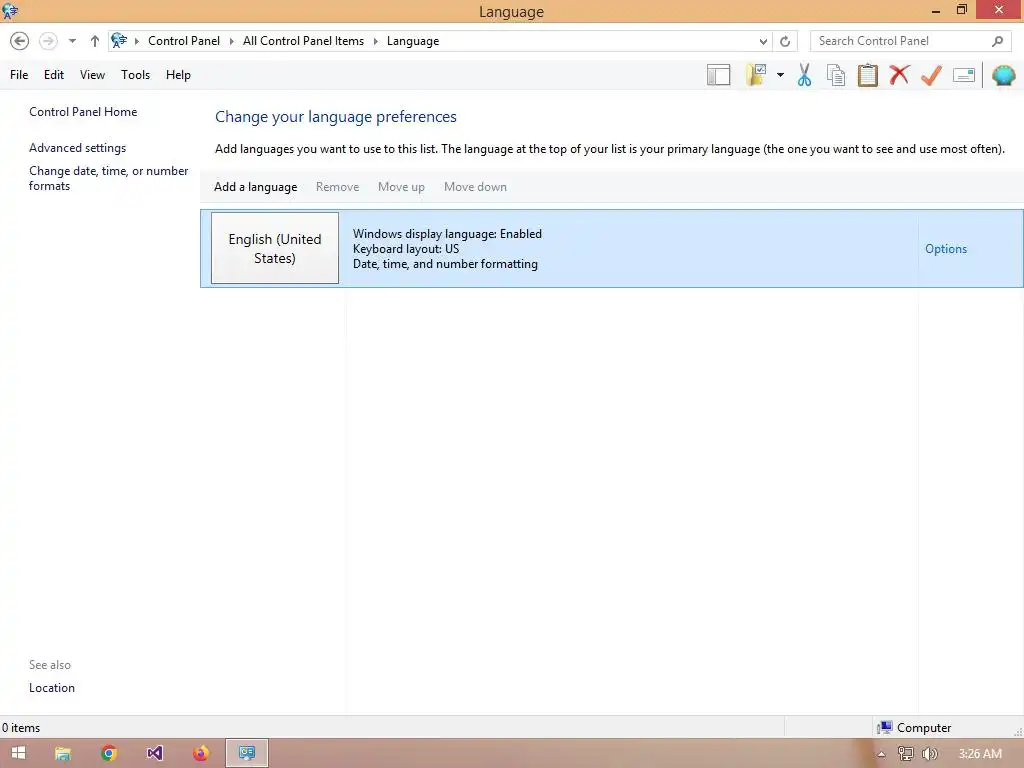Click the 3:26 AM taskbar clock
This screenshot has width=1024, height=768.
coord(980,754)
